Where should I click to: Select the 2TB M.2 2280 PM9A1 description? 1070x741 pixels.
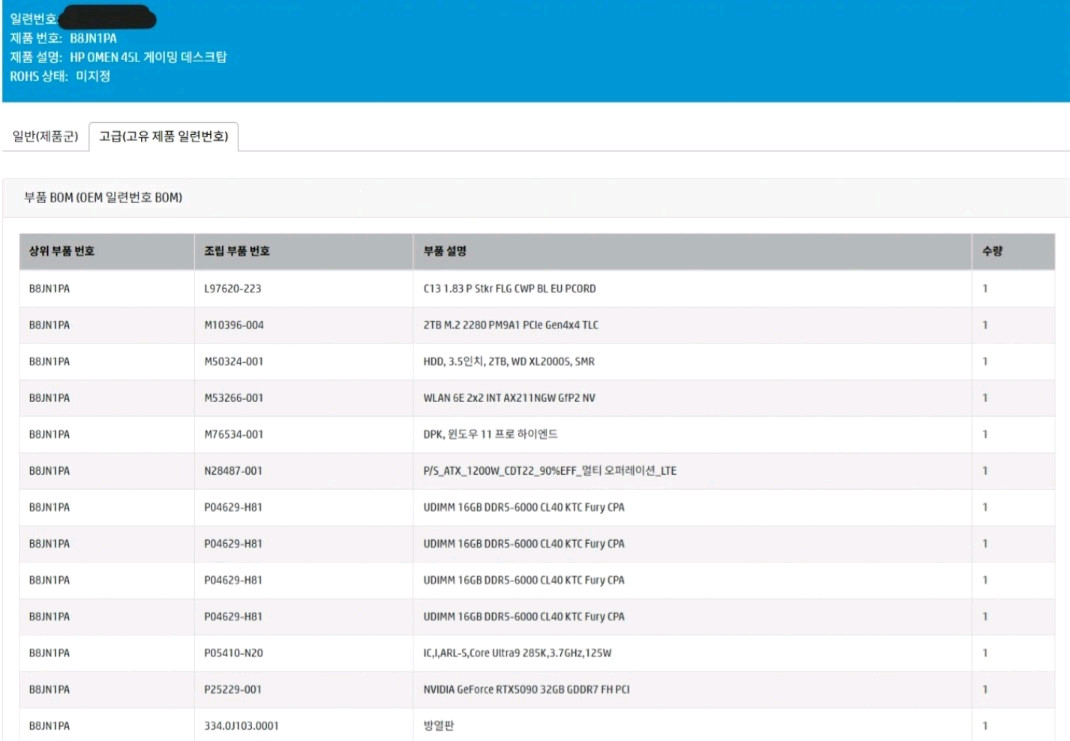pyautogui.click(x=510, y=325)
